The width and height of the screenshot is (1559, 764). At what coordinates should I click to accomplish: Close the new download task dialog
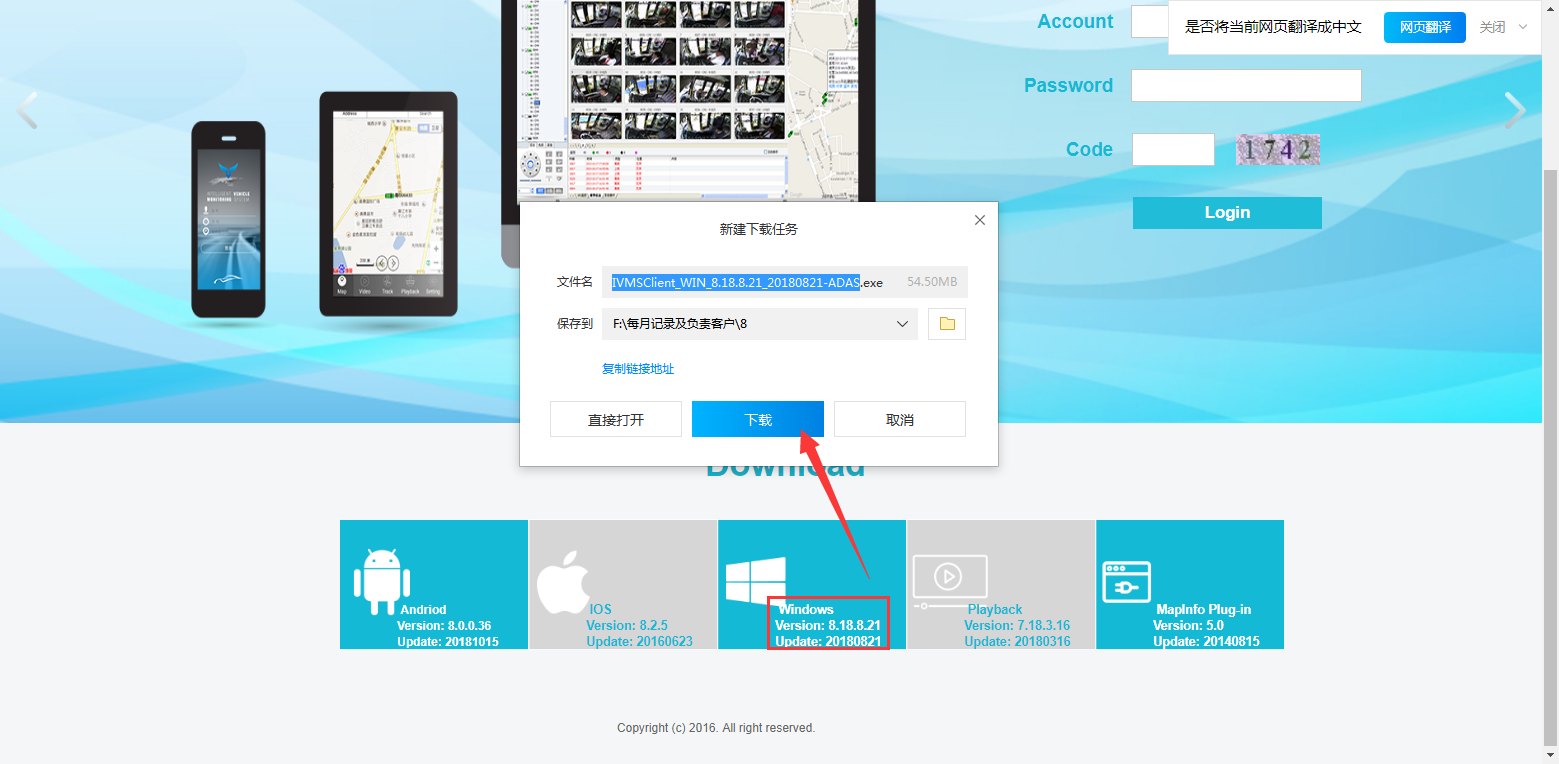click(980, 220)
